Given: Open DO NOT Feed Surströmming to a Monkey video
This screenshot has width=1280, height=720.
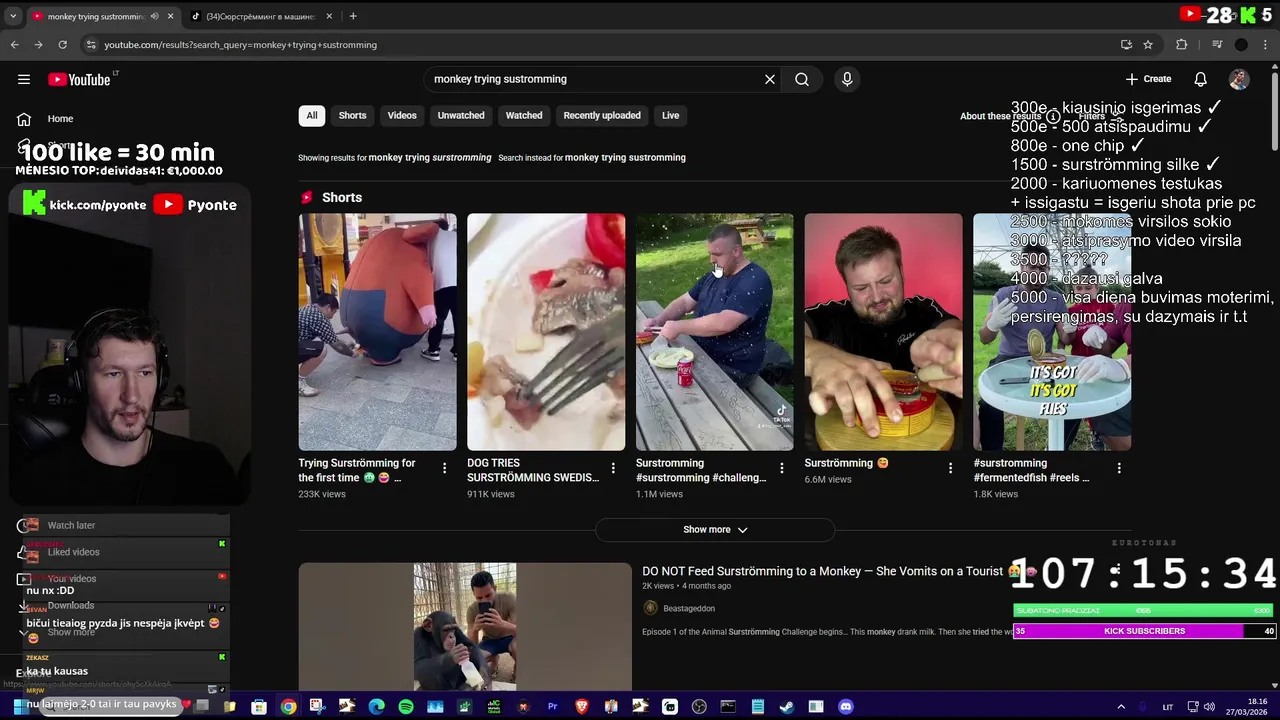Looking at the screenshot, I should pos(822,571).
